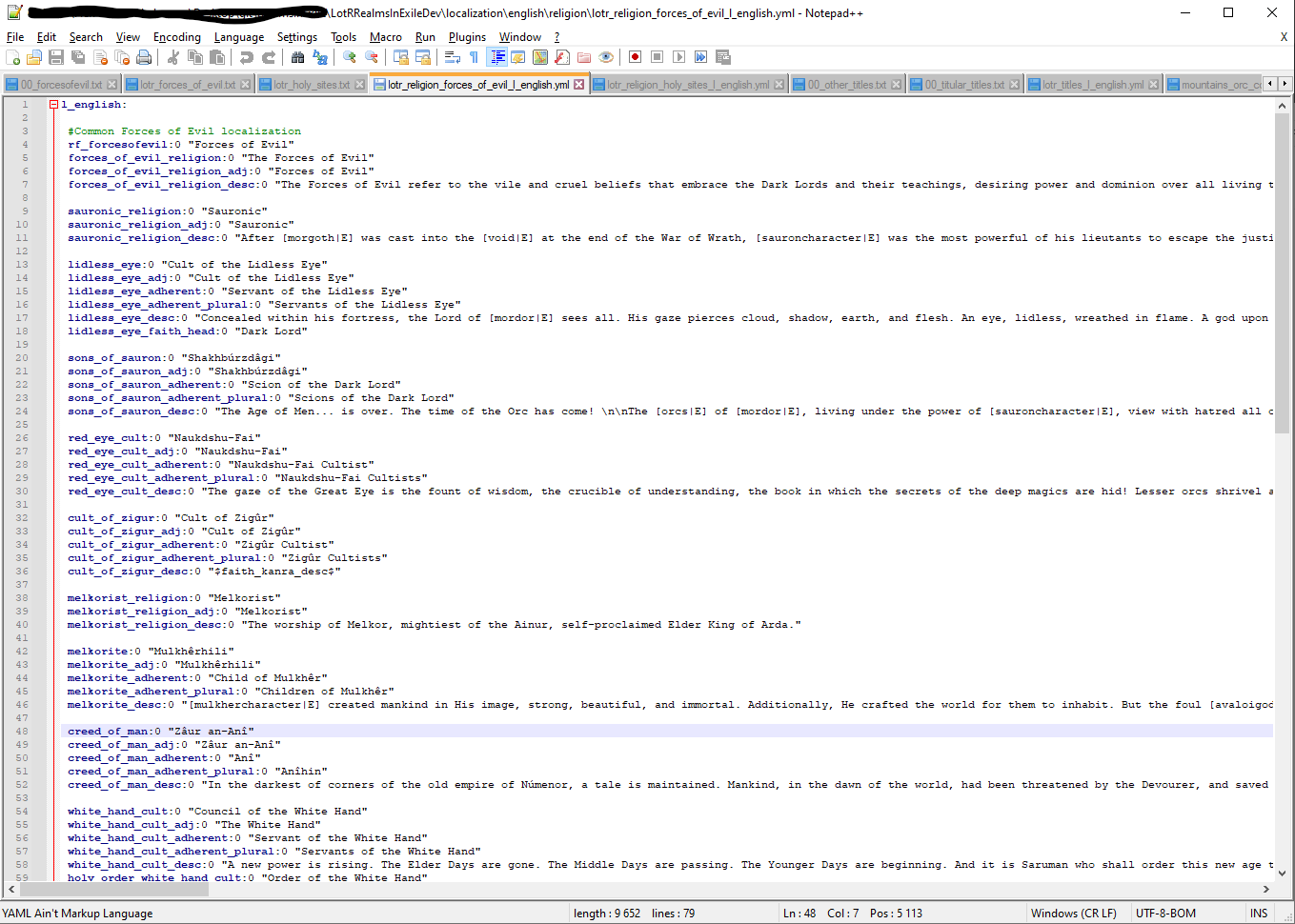Click the horizontal scrollbar right arrow
Viewport: 1295px width, 924px height.
point(1265,889)
